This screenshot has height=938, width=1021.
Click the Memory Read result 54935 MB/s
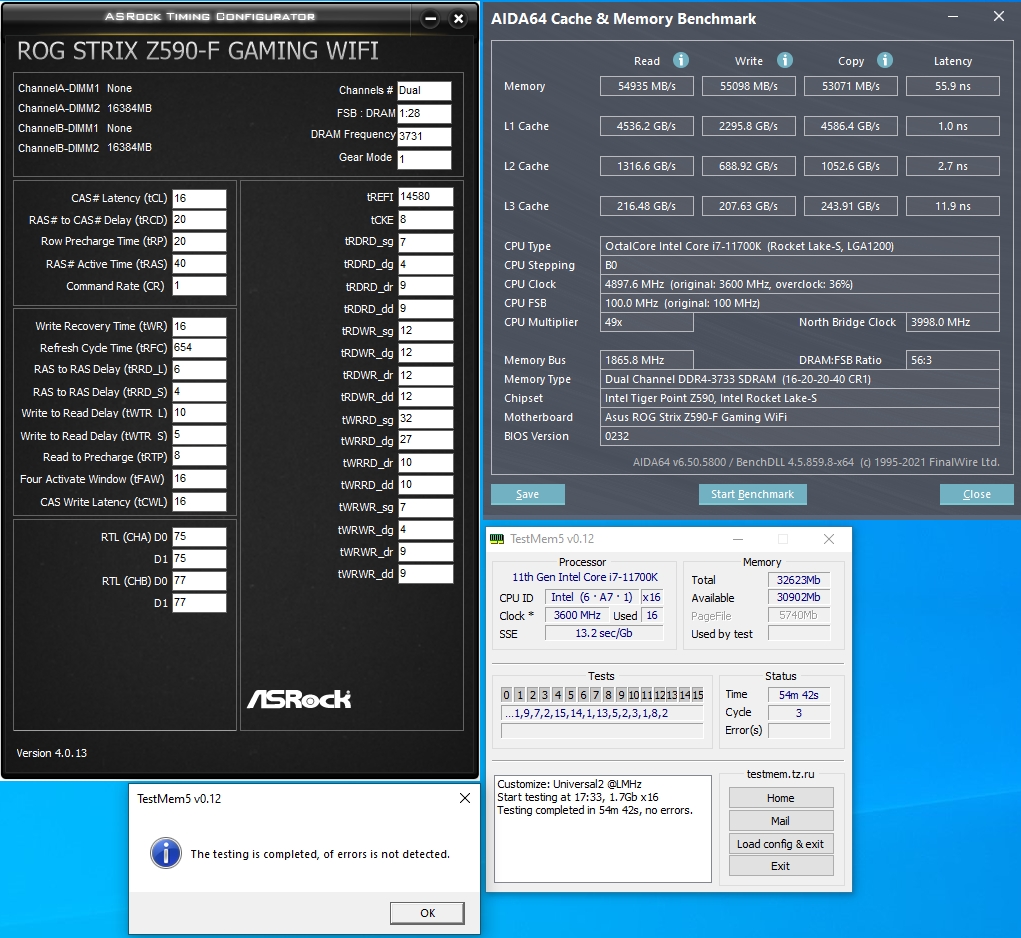tap(647, 86)
